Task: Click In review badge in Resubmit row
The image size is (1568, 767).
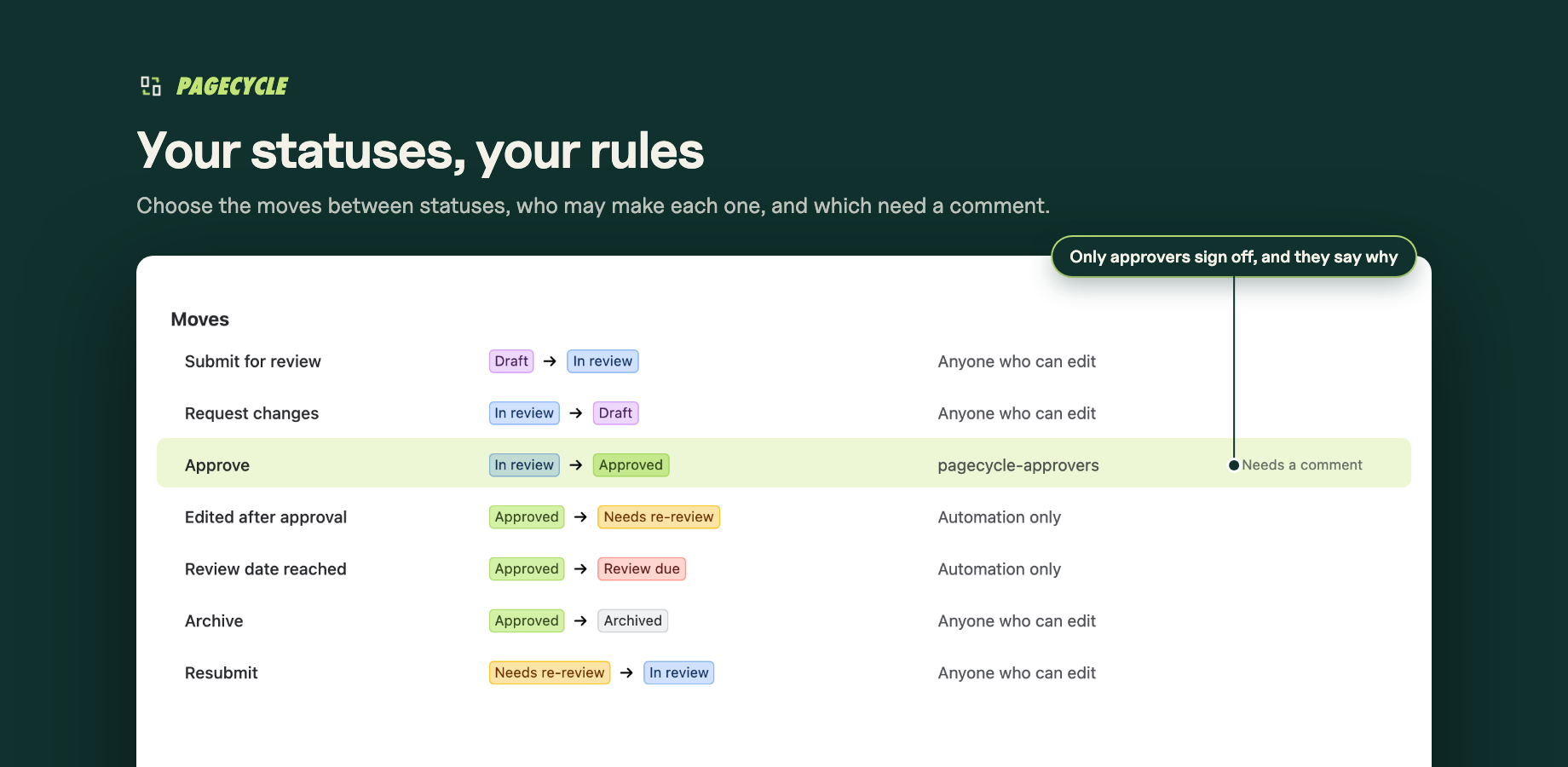Action: (679, 673)
